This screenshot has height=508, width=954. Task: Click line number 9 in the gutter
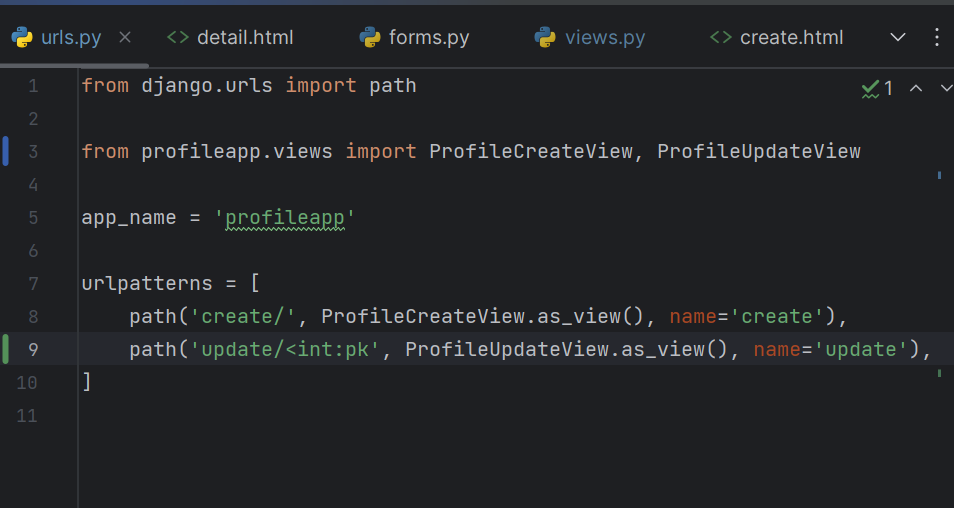pos(33,349)
